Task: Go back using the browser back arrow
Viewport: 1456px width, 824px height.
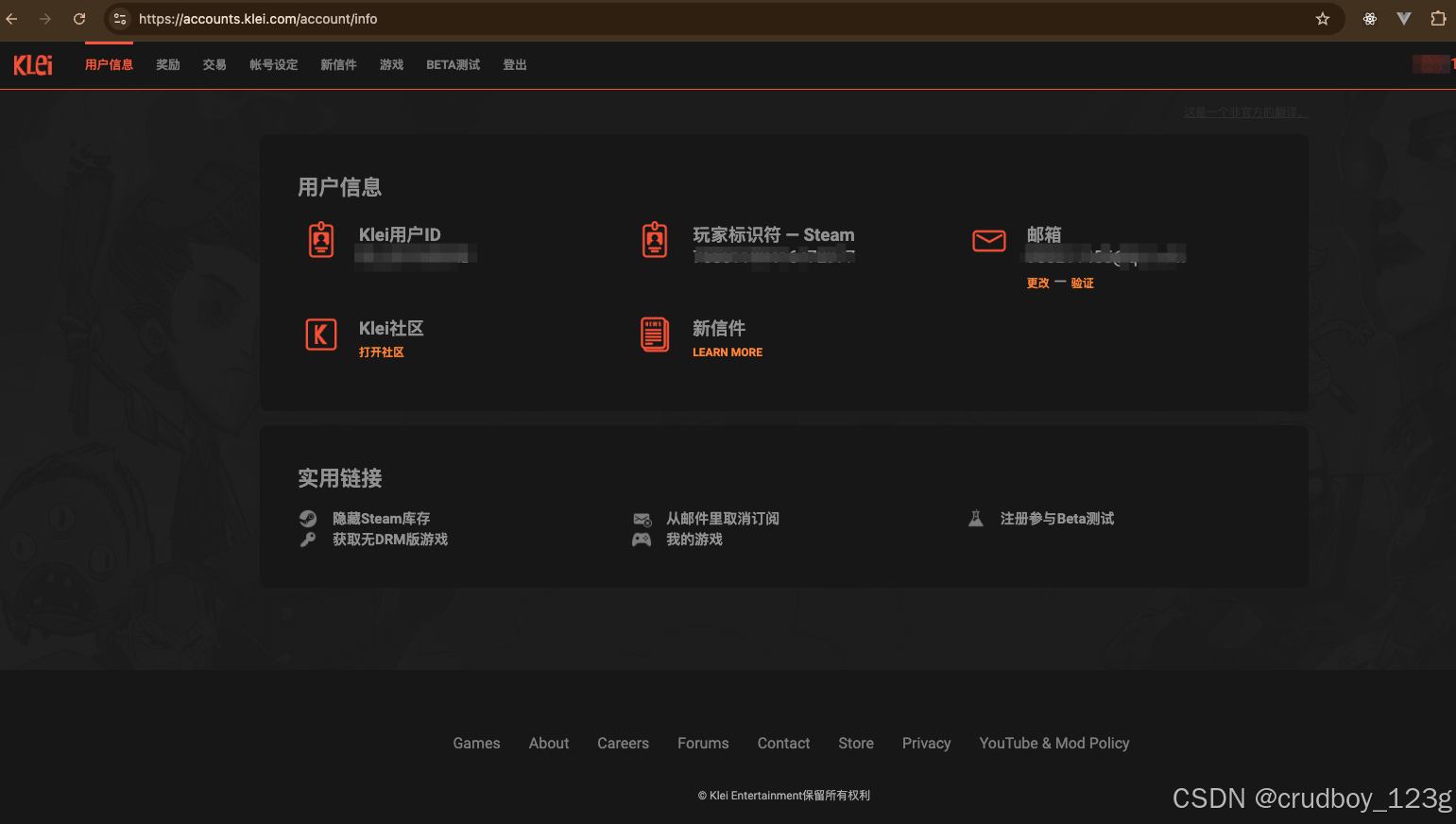Action: 12,19
